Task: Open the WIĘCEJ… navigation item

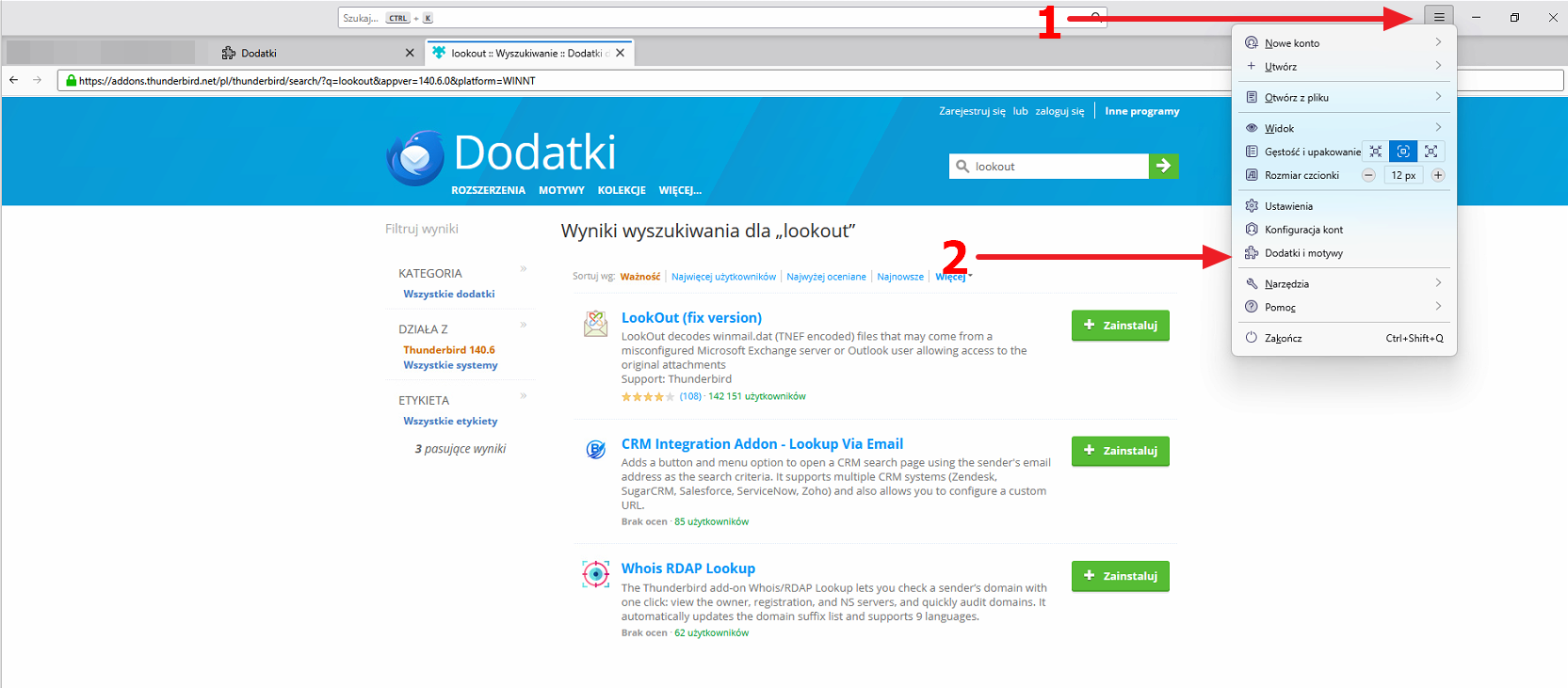Action: (680, 190)
